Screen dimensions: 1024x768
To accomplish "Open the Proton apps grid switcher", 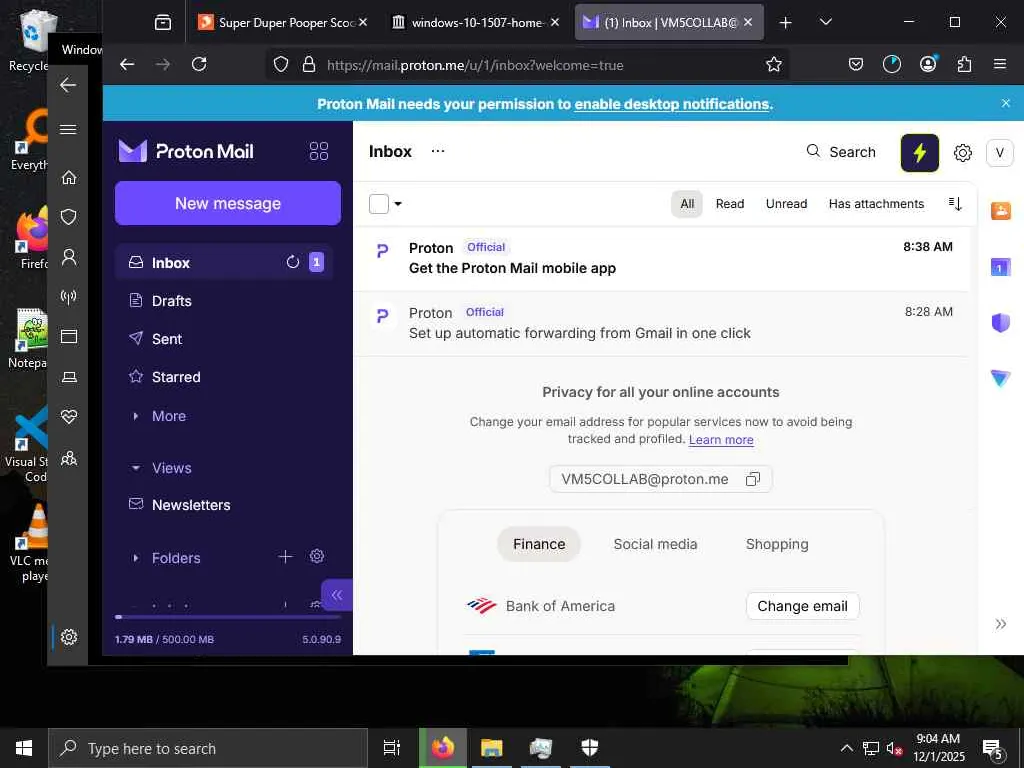I will tap(319, 152).
